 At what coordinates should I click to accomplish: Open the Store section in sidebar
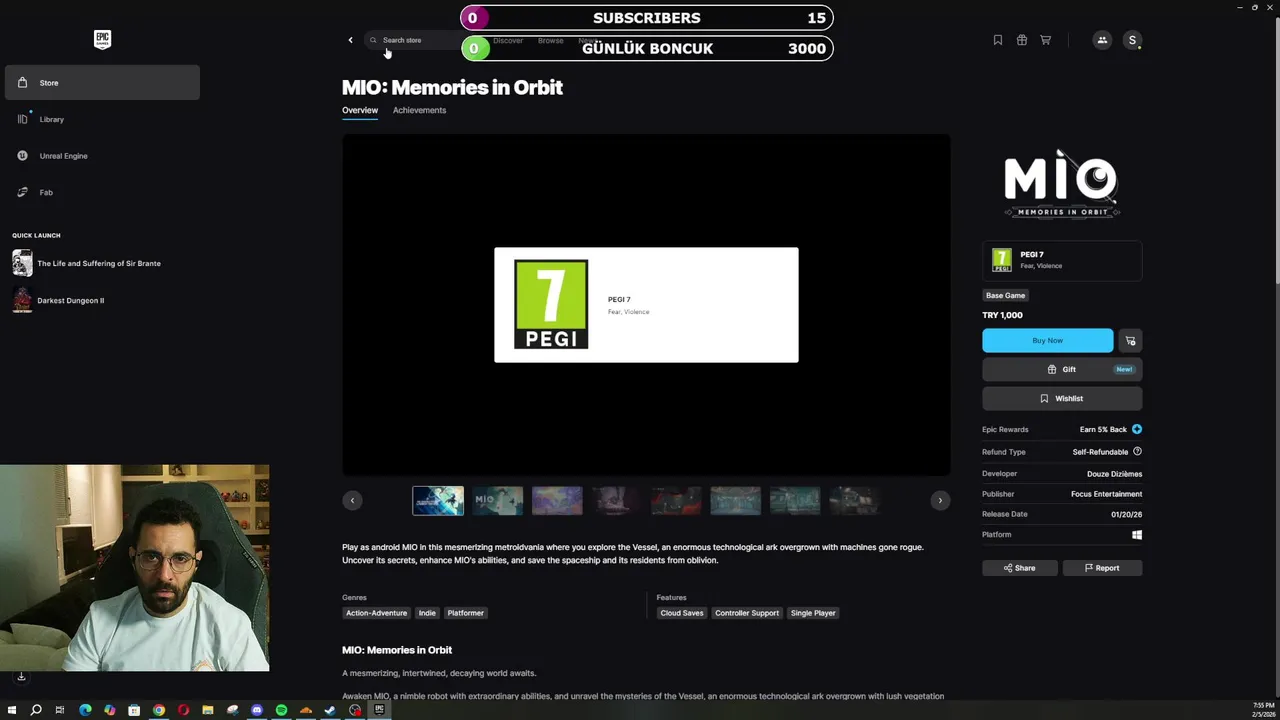[102, 82]
